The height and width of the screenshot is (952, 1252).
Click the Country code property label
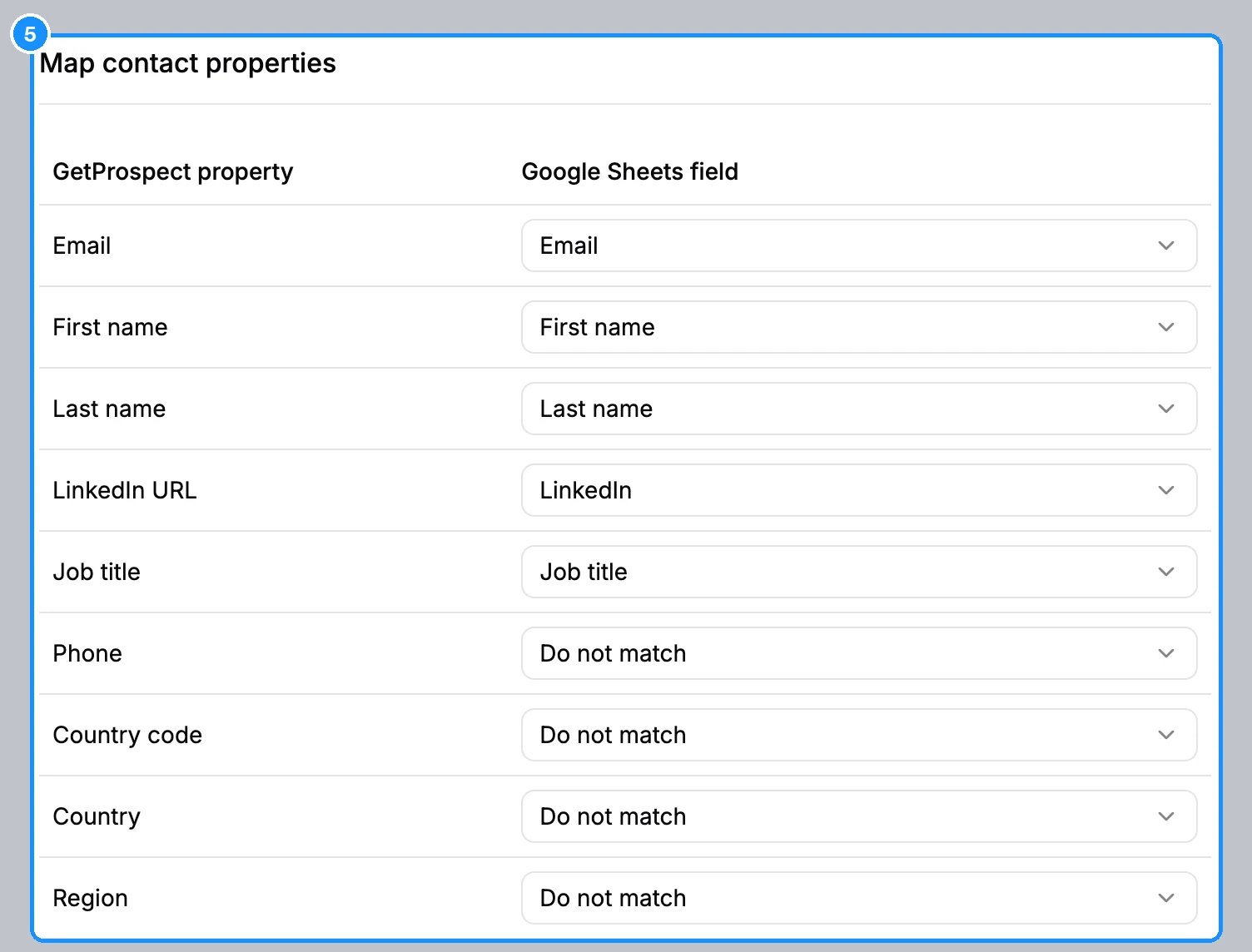point(127,735)
